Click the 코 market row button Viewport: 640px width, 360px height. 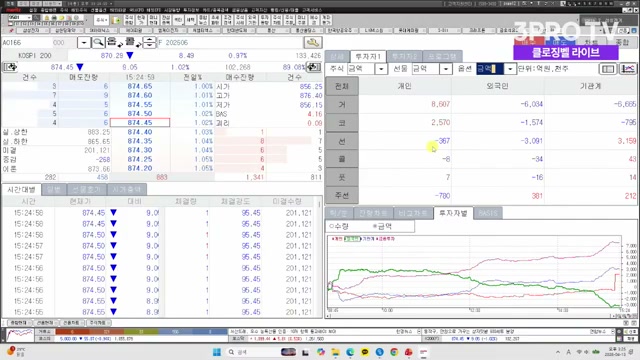[x=342, y=123]
